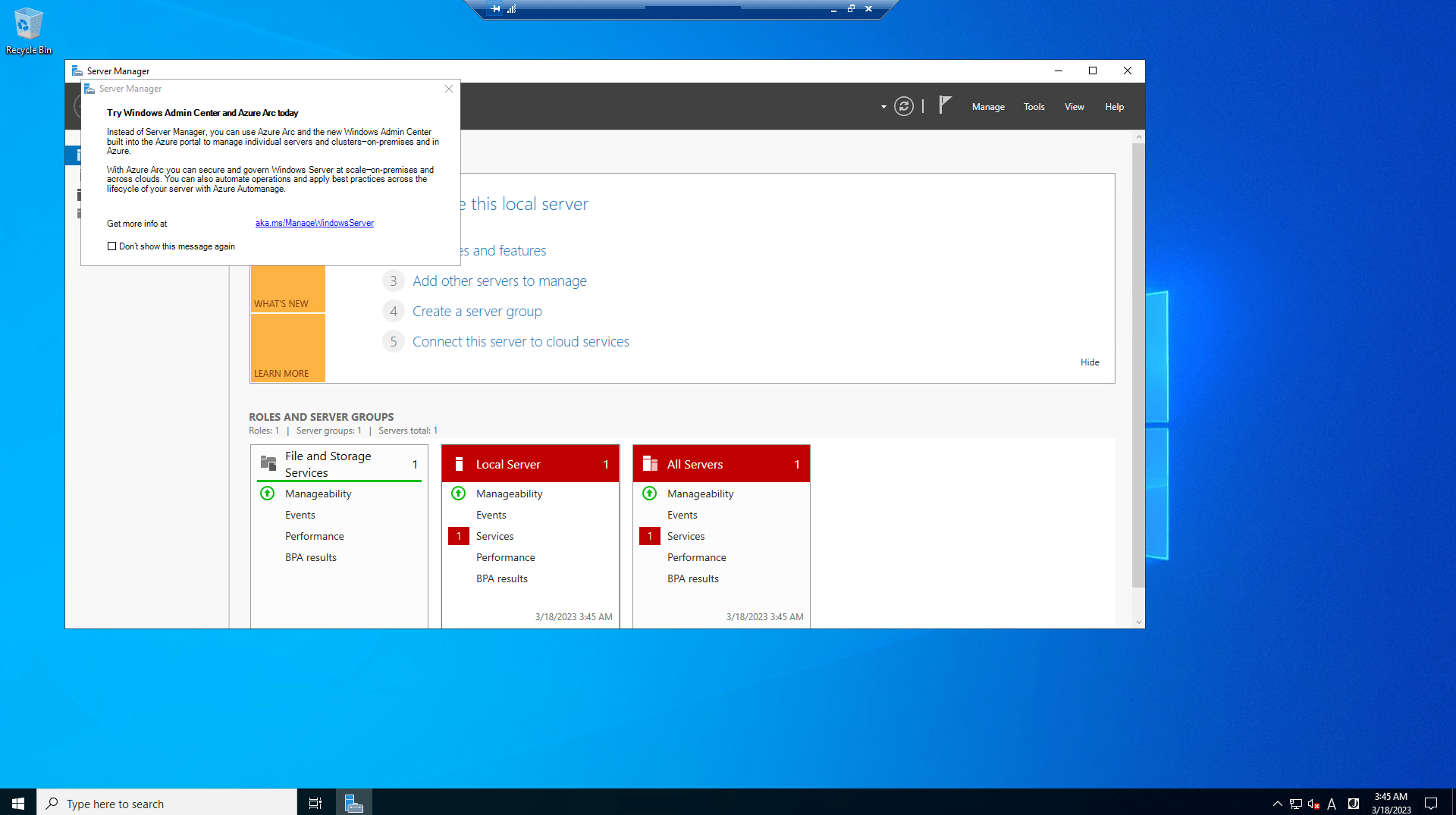Open File and Storage Services tile header
Image resolution: width=1456 pixels, height=815 pixels.
click(339, 464)
